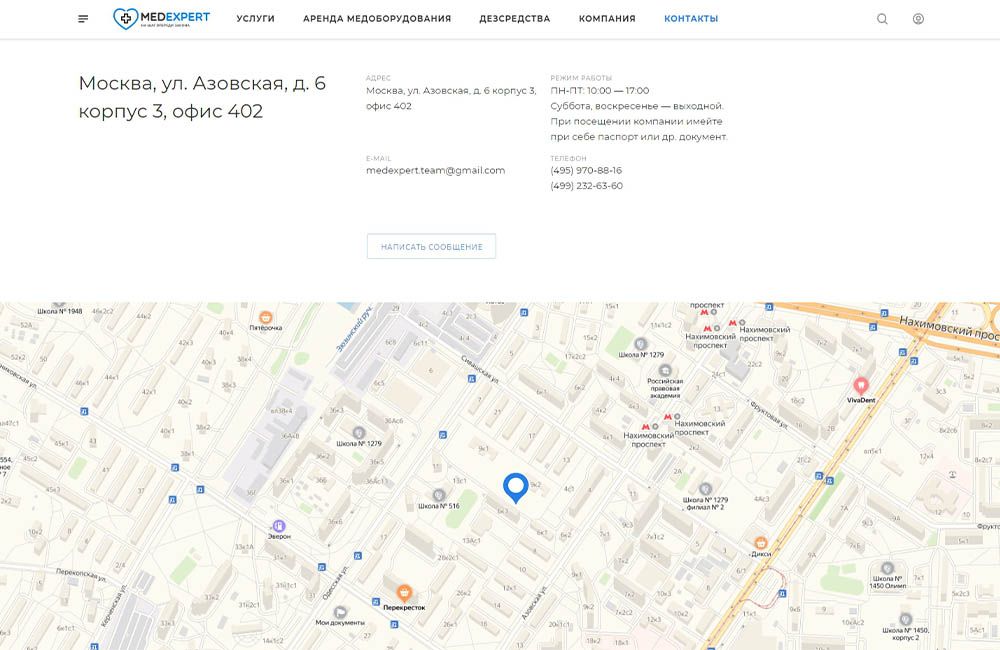Select the Мои документы map marker

(x=341, y=611)
